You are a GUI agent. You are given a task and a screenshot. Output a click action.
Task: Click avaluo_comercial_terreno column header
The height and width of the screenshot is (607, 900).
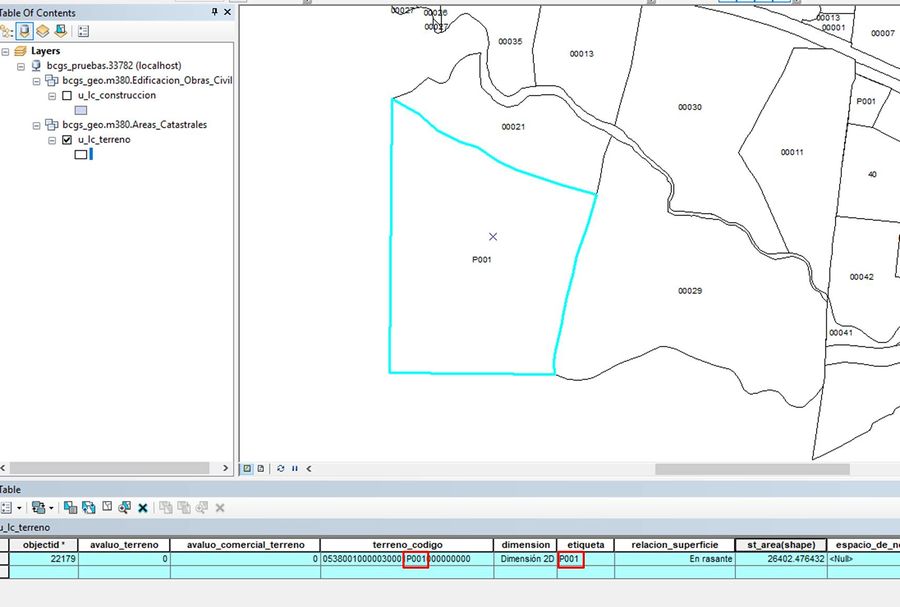(245, 544)
